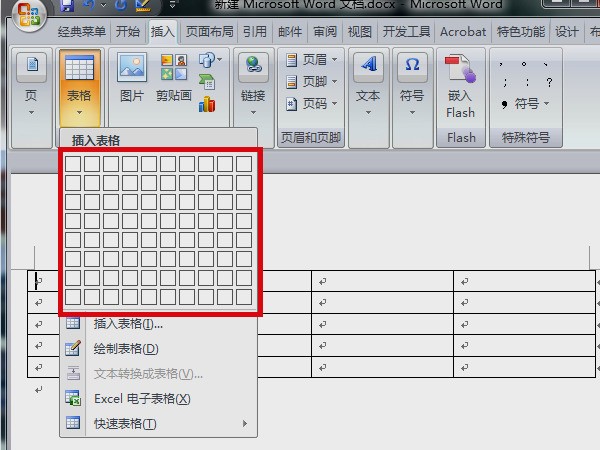Open the Footer dropdown
The image size is (600, 450).
coord(311,82)
